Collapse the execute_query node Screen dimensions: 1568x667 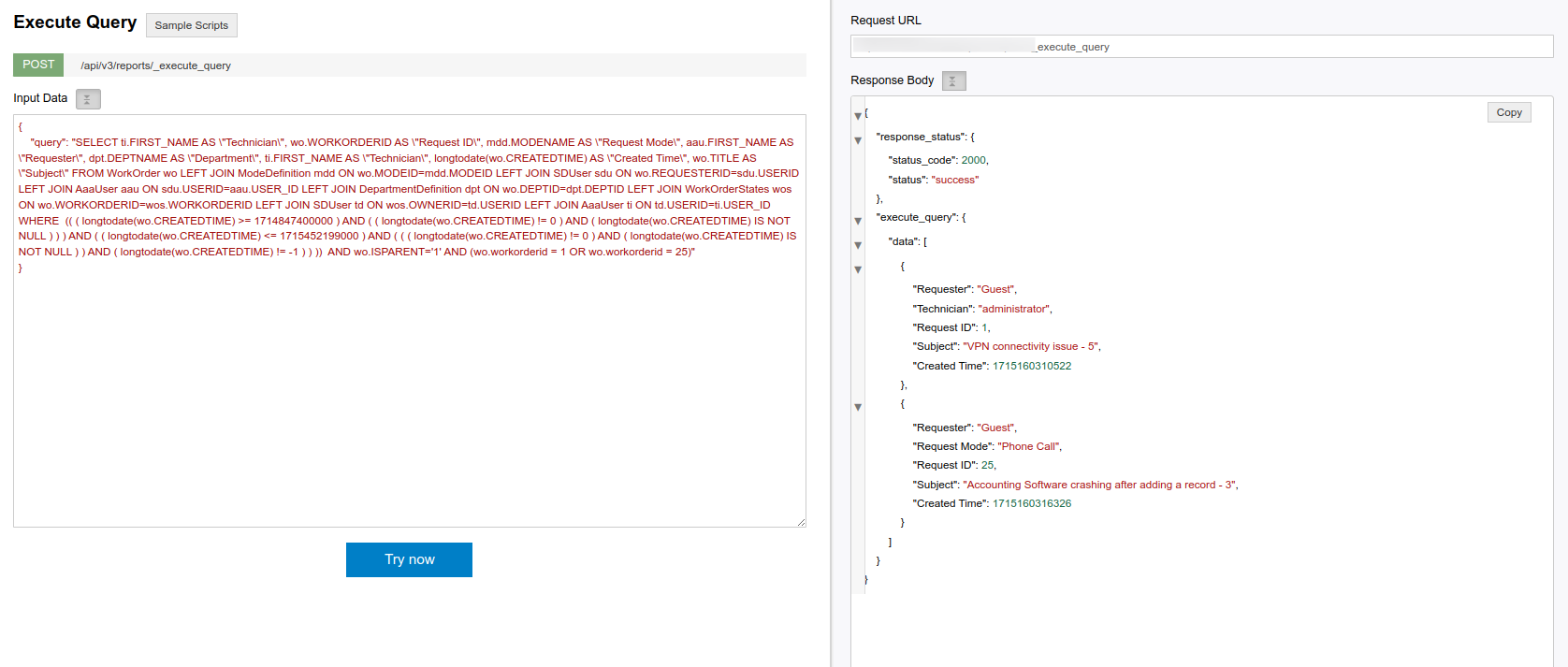(x=858, y=221)
